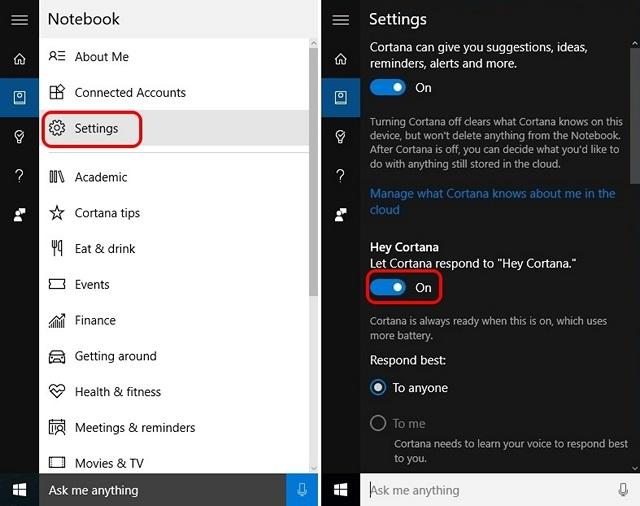Open Events category
This screenshot has width=640, height=506.
point(174,284)
